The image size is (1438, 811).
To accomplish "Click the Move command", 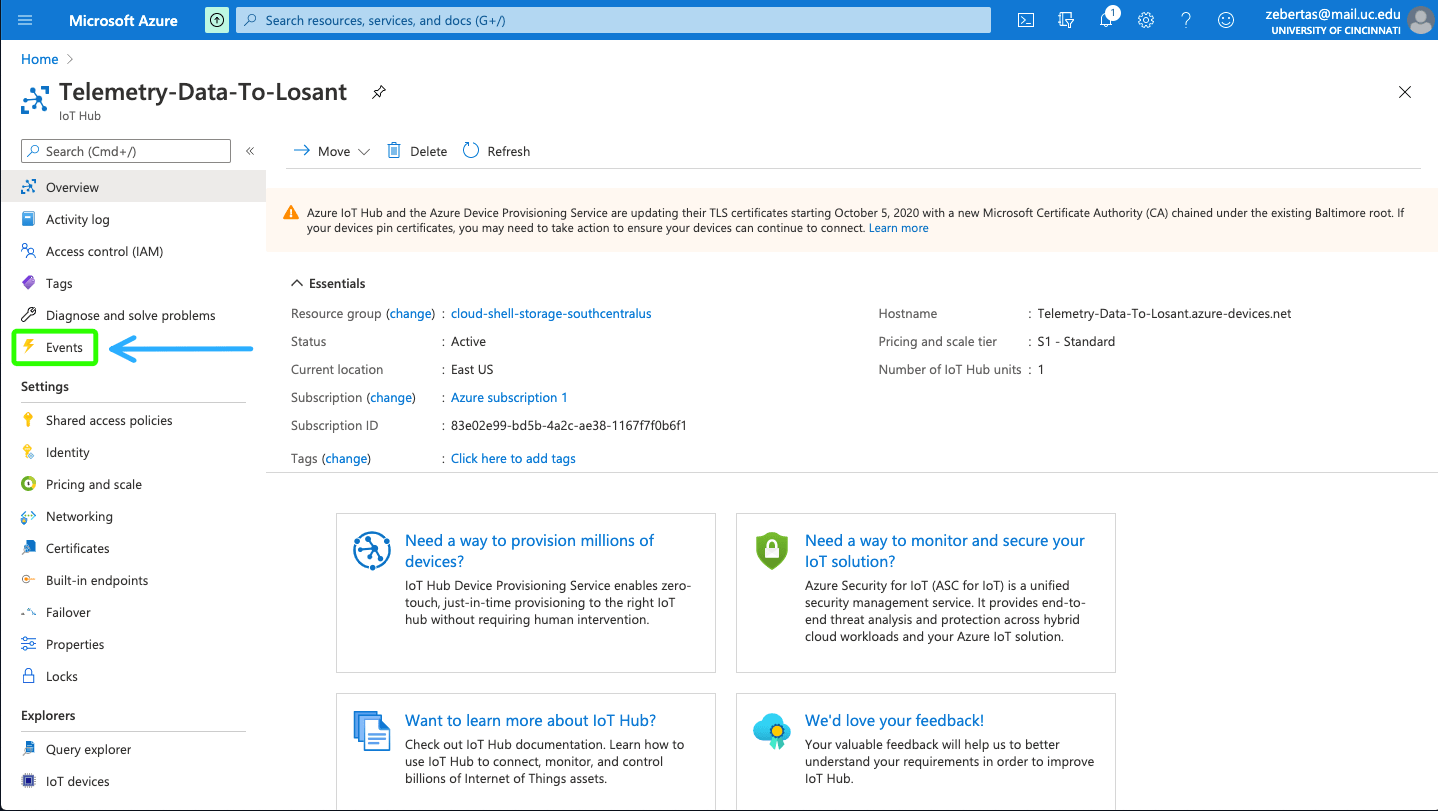I will pyautogui.click(x=322, y=151).
